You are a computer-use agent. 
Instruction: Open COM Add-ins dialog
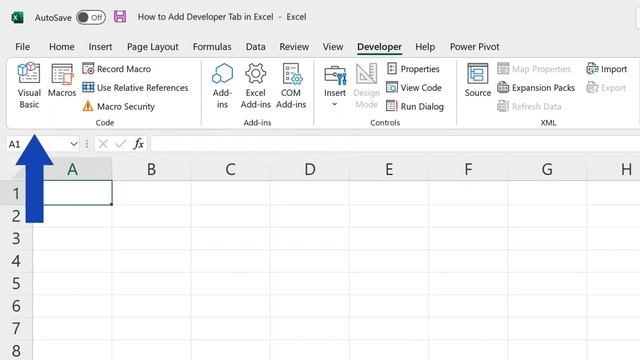point(291,86)
